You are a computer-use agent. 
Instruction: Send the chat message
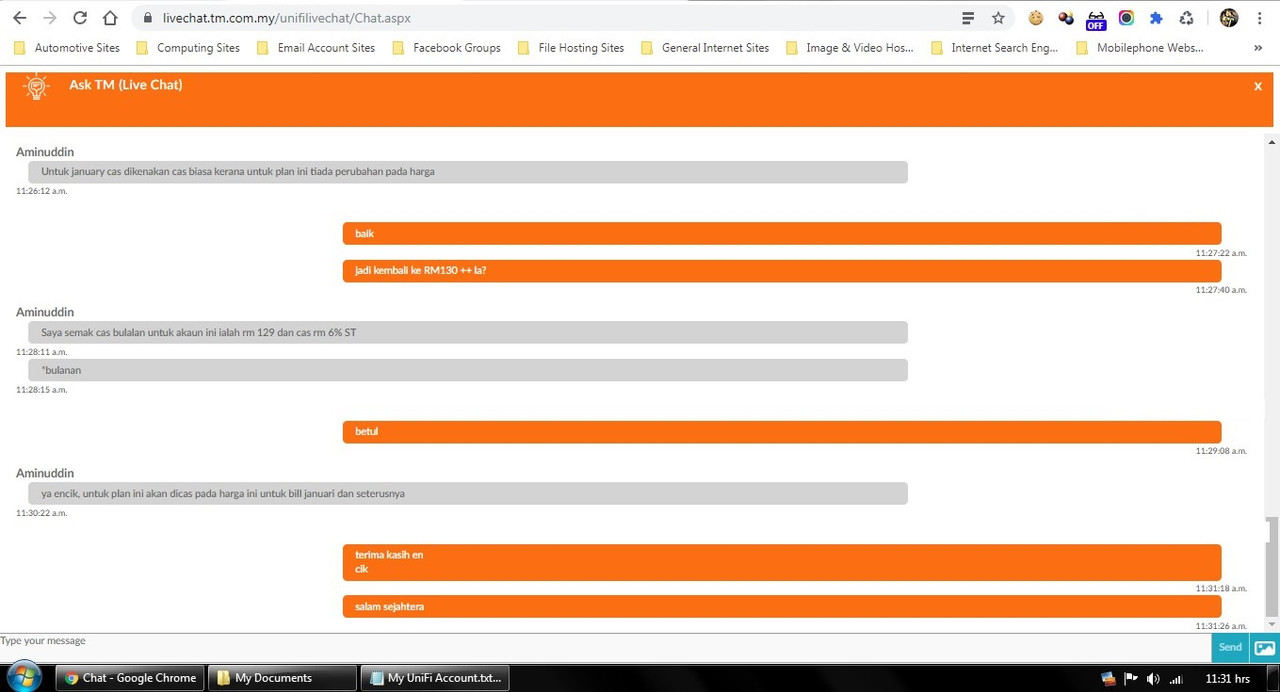[x=1230, y=647]
